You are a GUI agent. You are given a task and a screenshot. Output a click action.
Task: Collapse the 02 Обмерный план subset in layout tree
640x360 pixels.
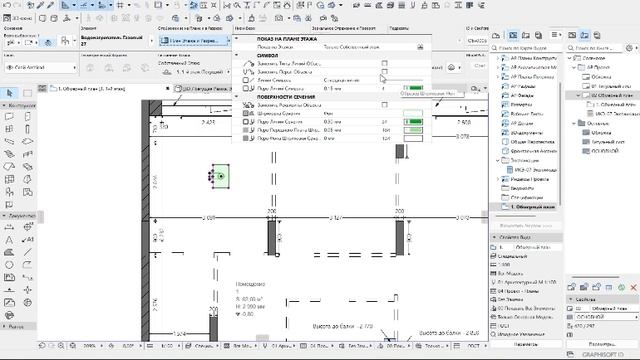click(x=578, y=95)
